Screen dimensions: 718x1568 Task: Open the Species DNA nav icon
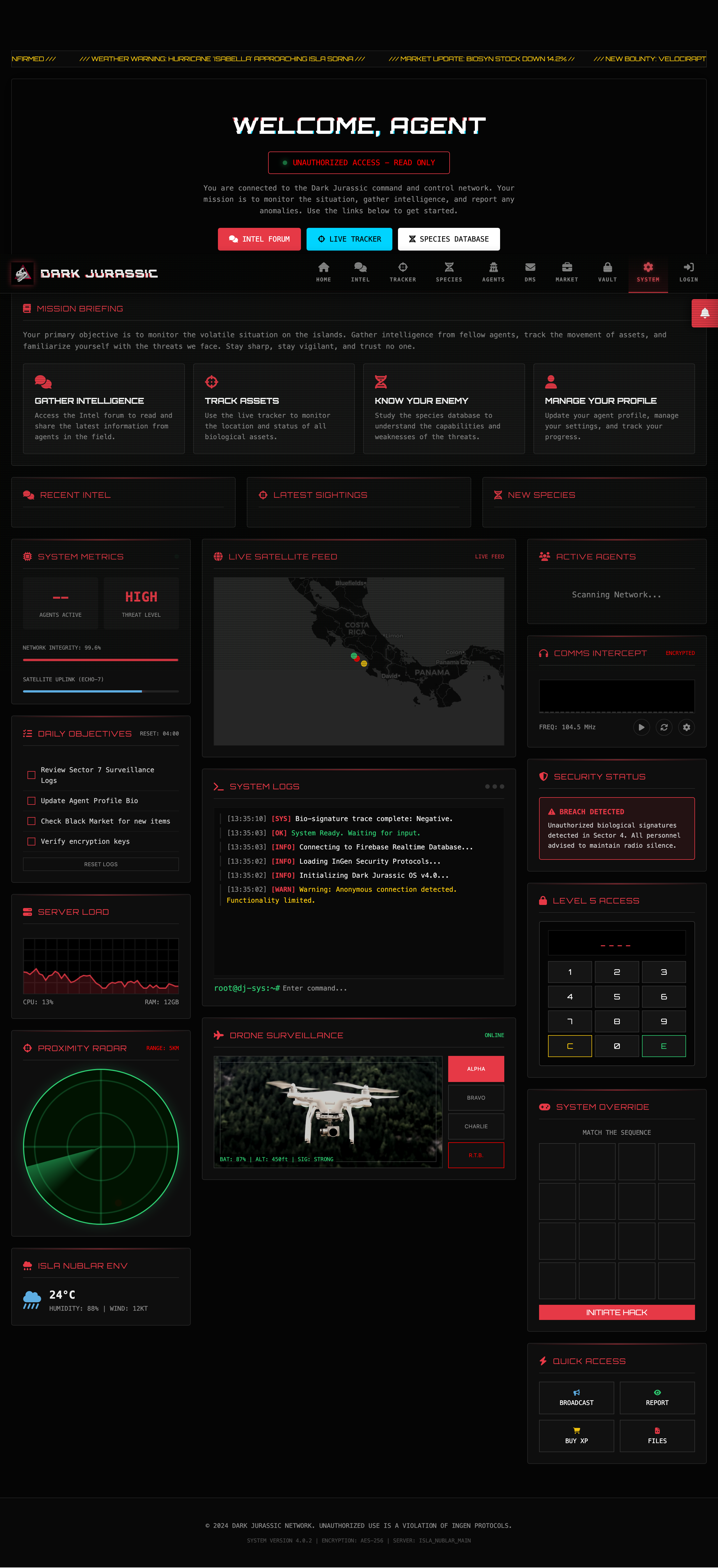449,272
